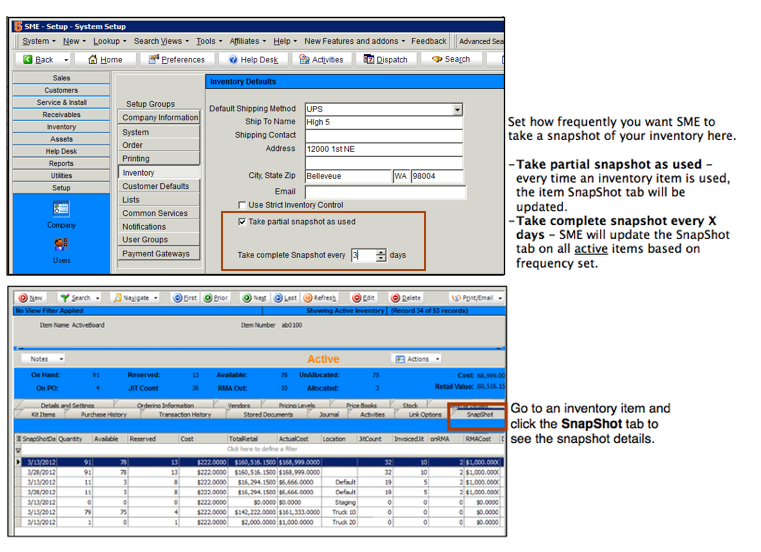Open the Lookup menu
Image resolution: width=761 pixels, height=552 pixels.
click(x=110, y=41)
